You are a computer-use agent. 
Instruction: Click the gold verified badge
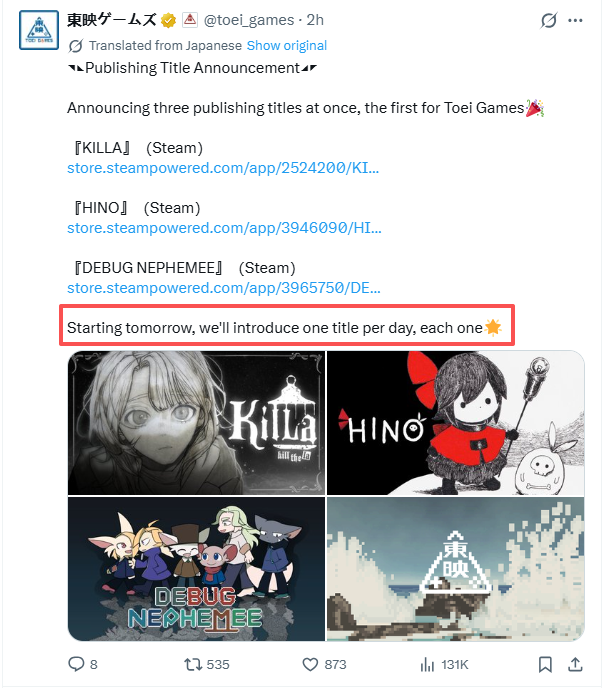(x=168, y=20)
